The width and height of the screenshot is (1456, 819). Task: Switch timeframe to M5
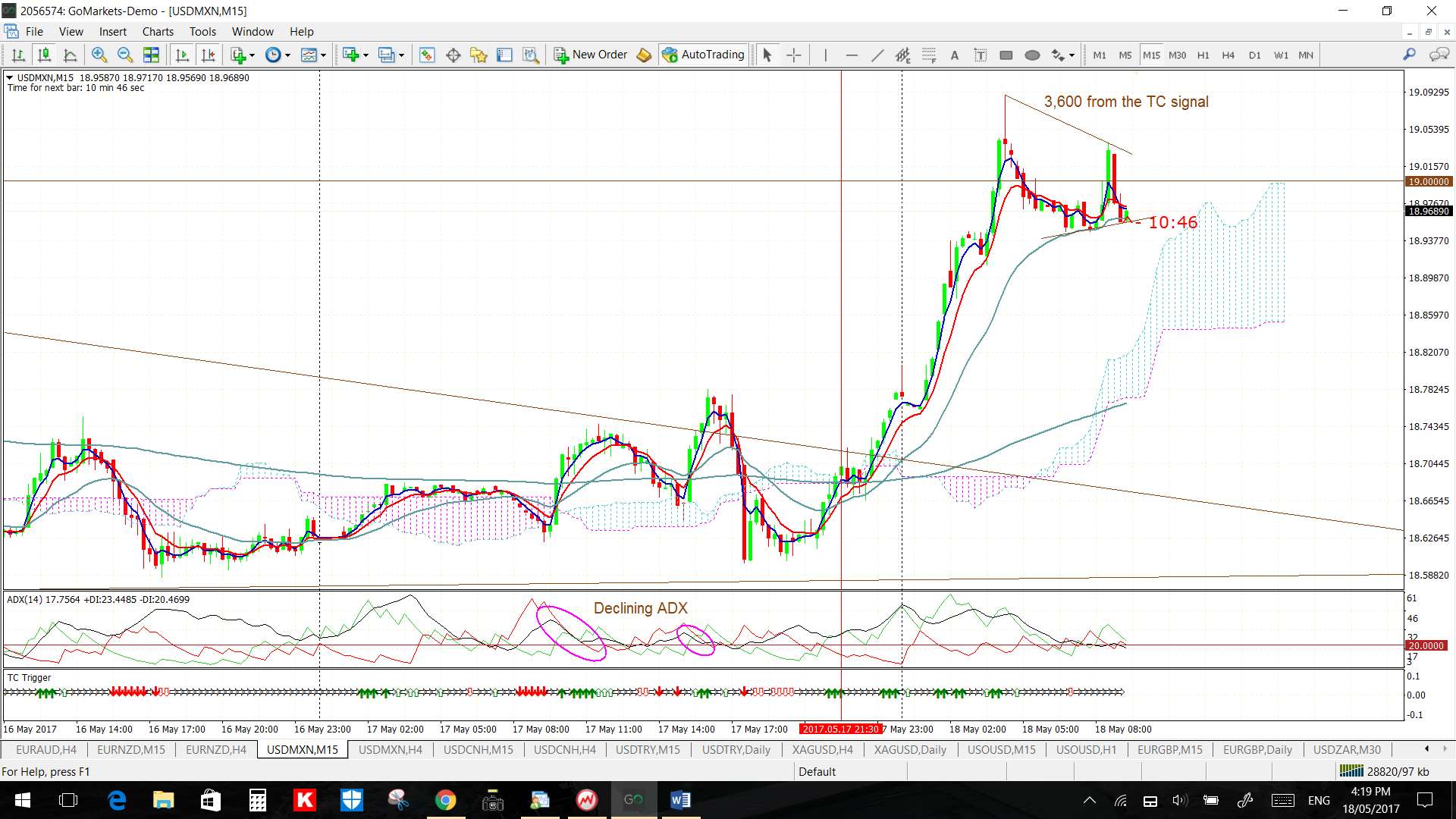(1125, 55)
